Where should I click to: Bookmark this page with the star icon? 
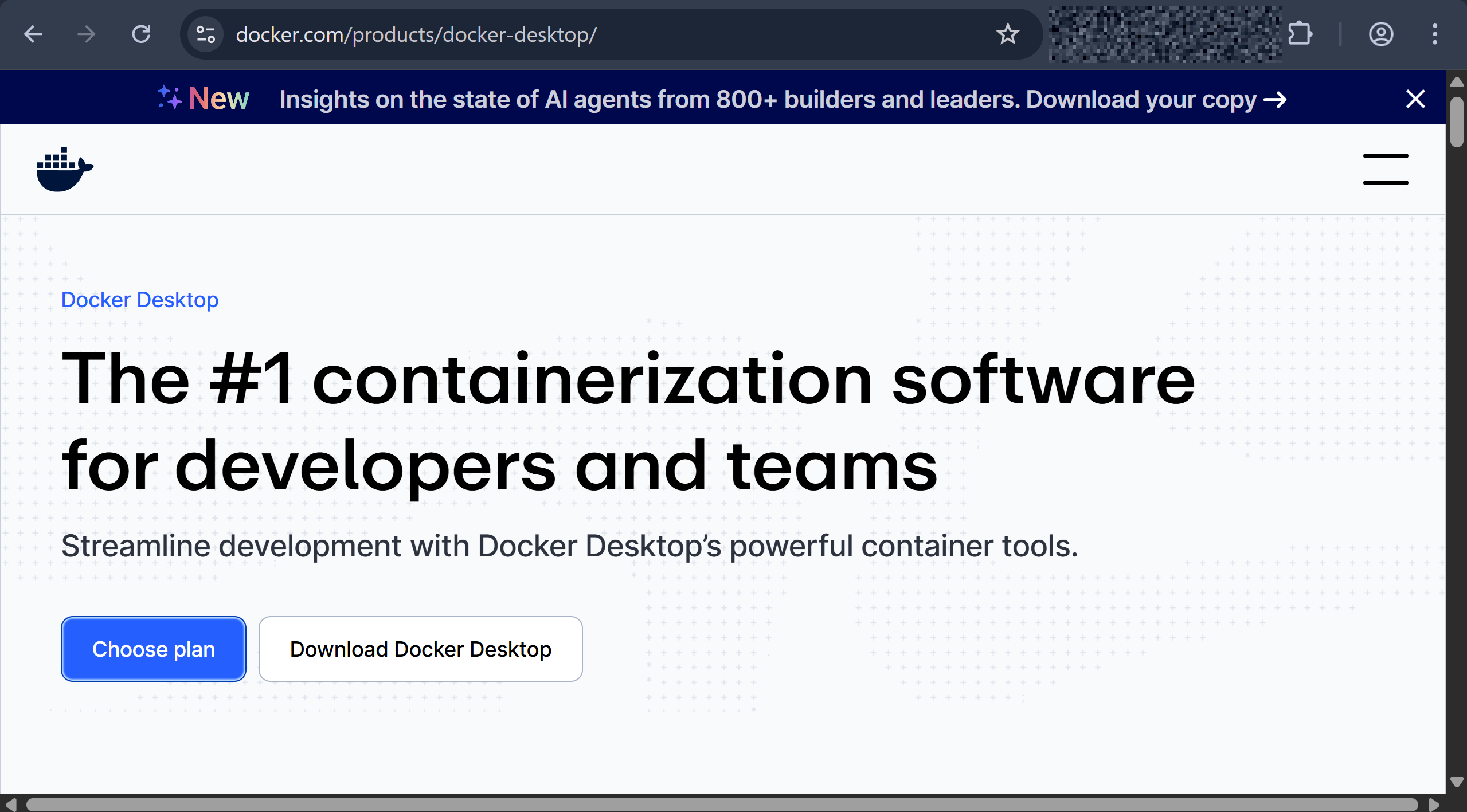click(1007, 34)
